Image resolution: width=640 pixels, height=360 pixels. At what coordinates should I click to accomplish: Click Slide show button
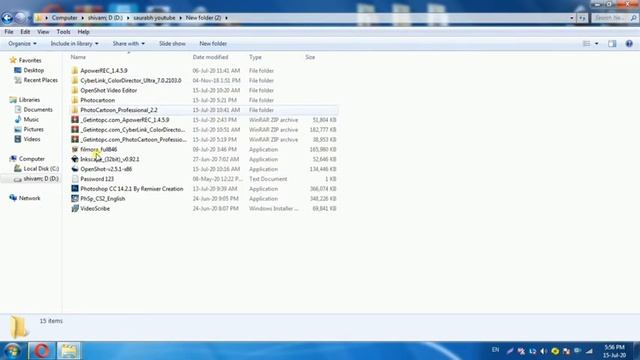tap(172, 44)
